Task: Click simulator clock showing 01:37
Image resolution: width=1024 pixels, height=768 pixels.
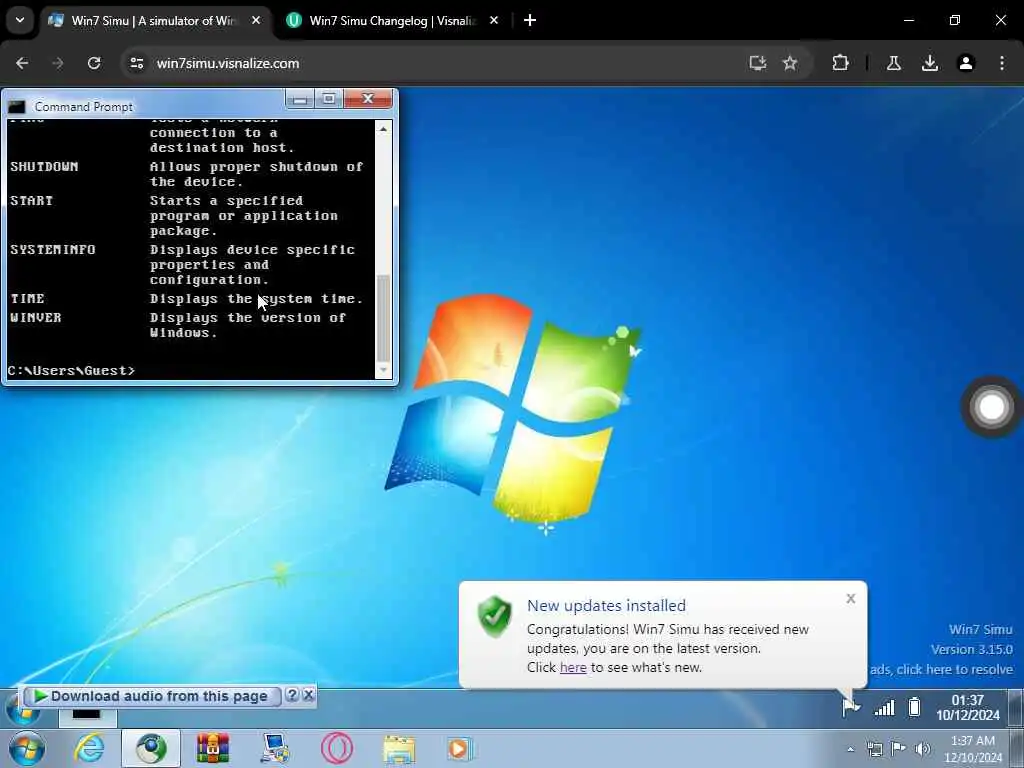Action: (x=967, y=707)
